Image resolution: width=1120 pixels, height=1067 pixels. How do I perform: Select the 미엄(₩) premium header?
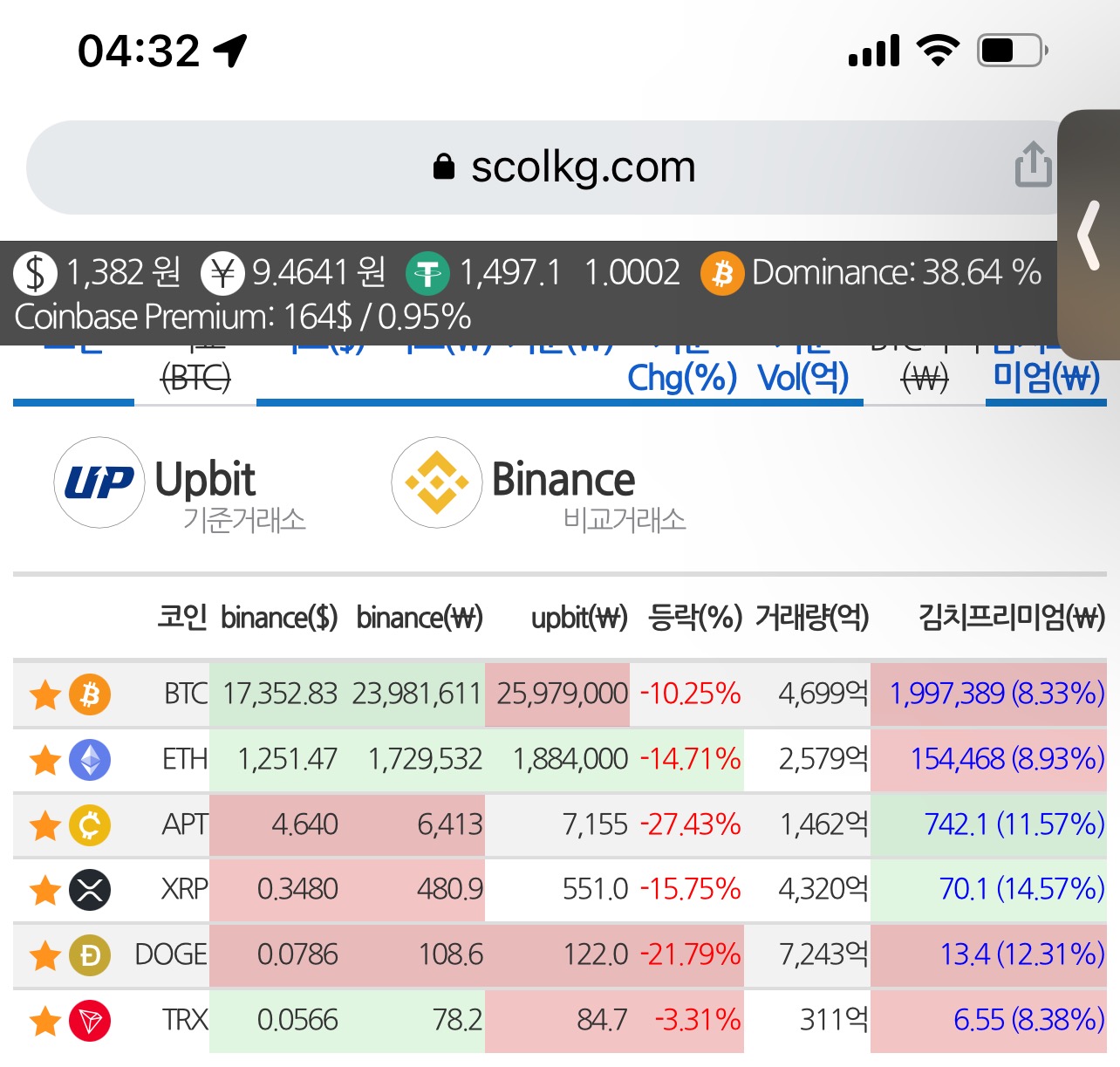coord(1047,379)
